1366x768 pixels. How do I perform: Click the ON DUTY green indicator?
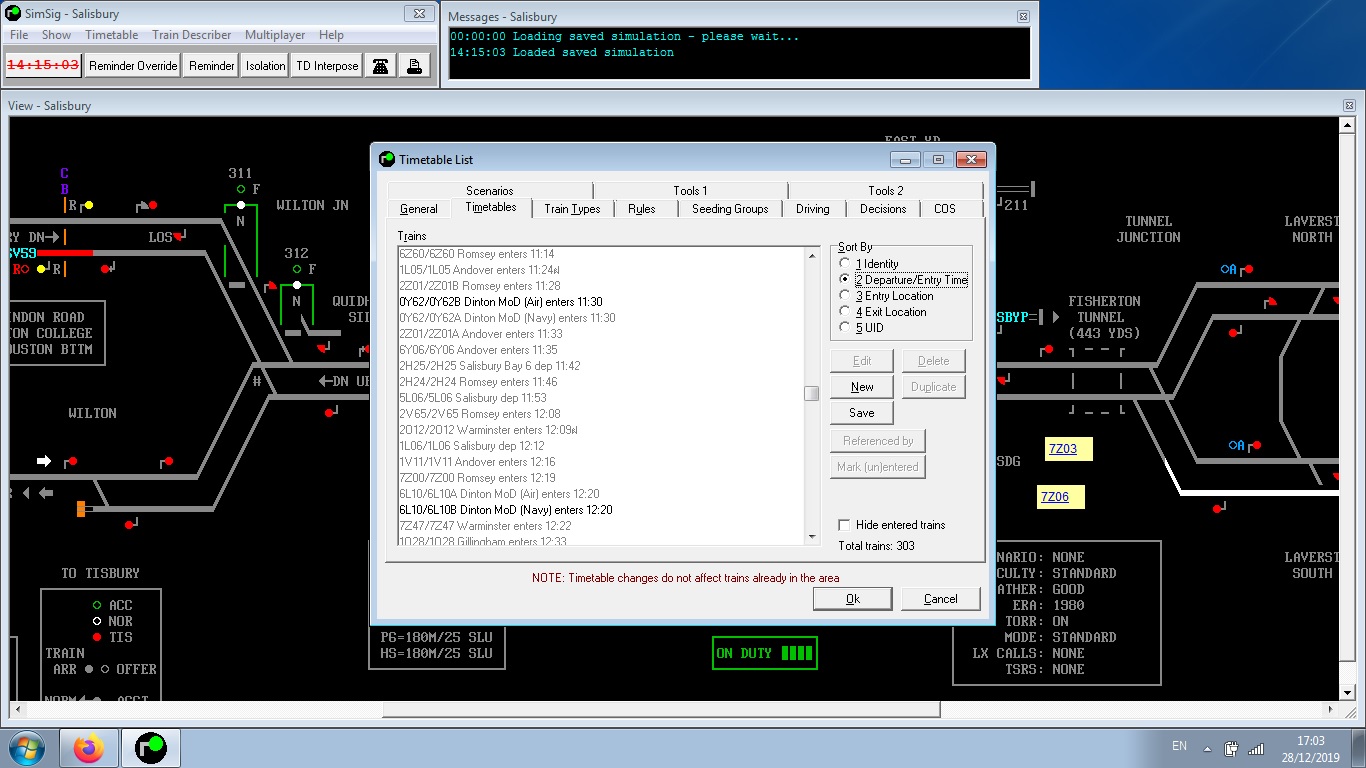pos(765,653)
